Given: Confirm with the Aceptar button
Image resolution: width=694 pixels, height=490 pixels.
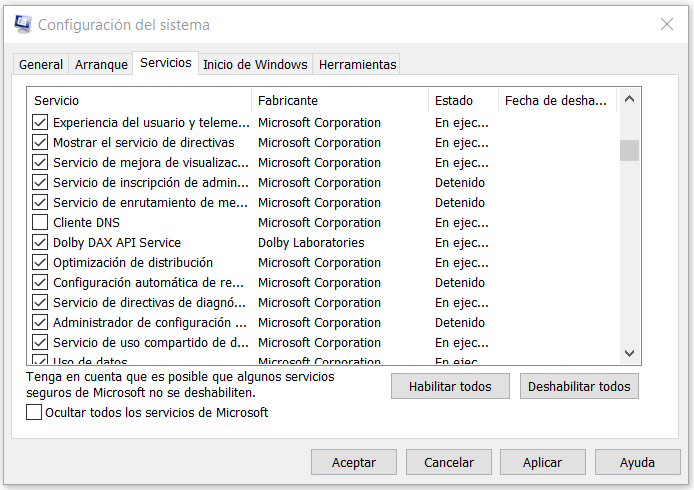Looking at the screenshot, I should [354, 463].
